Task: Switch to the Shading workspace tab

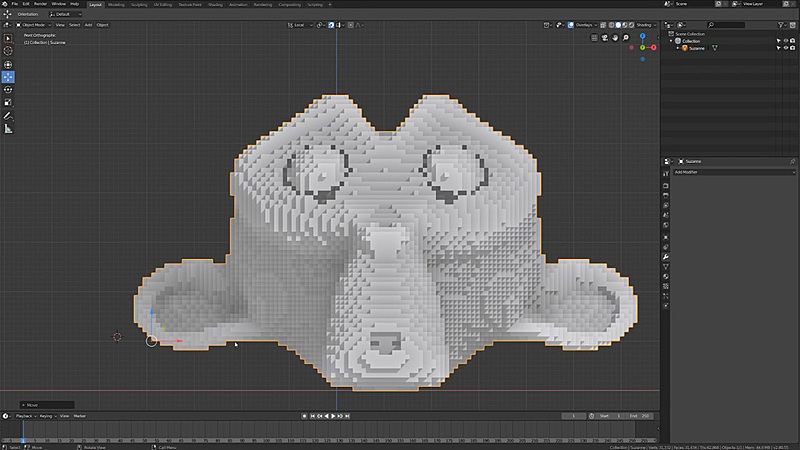Action: [215, 5]
